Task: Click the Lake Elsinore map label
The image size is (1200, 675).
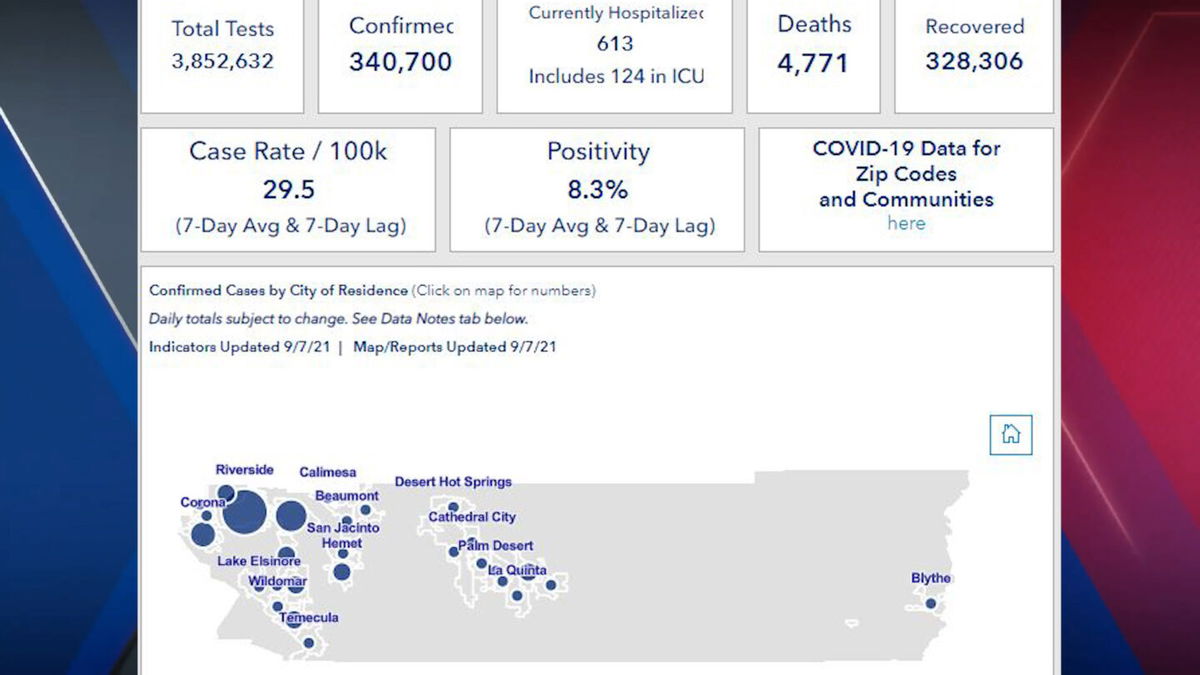Action: (259, 561)
